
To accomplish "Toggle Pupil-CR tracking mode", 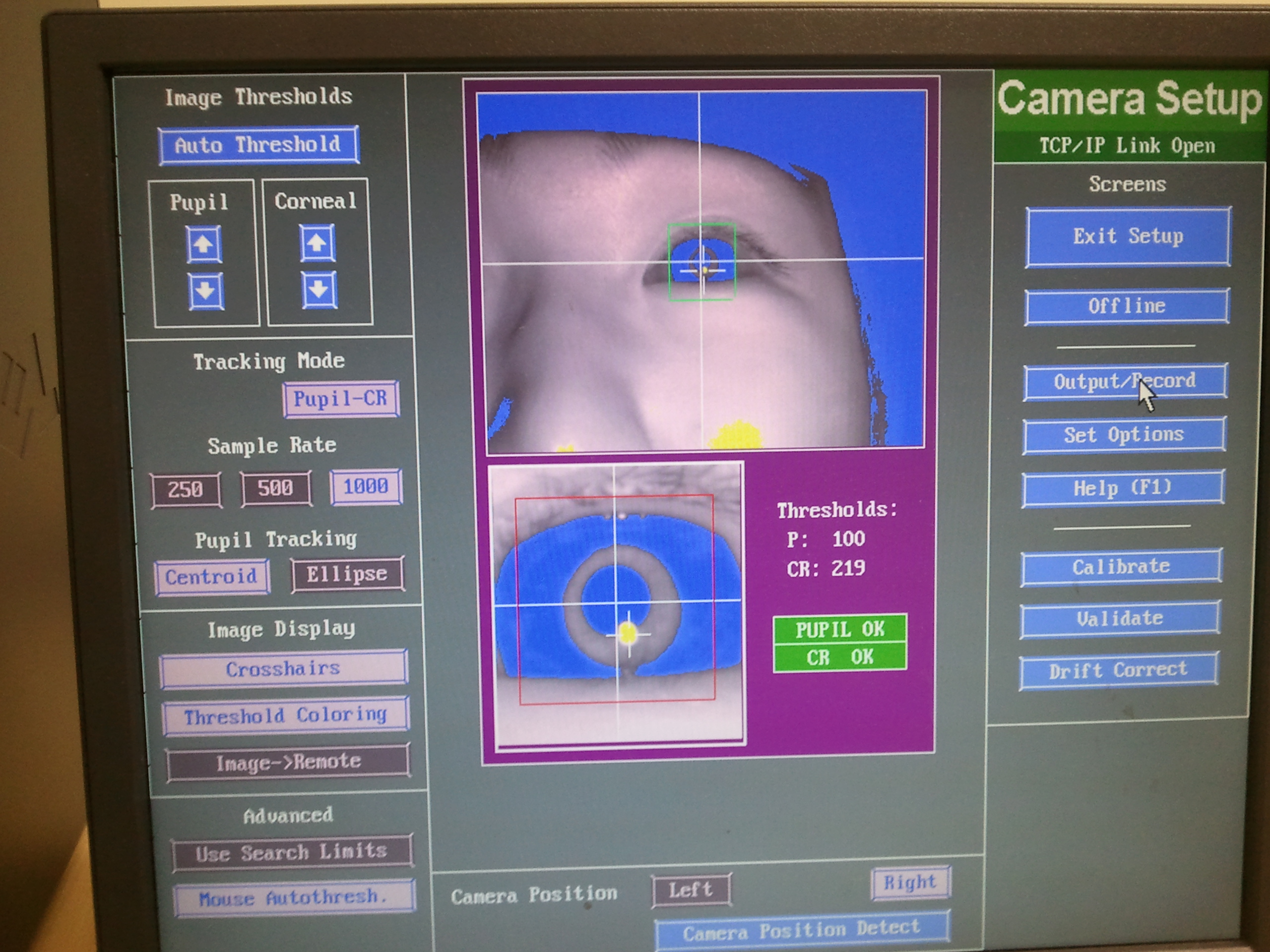I will [340, 398].
